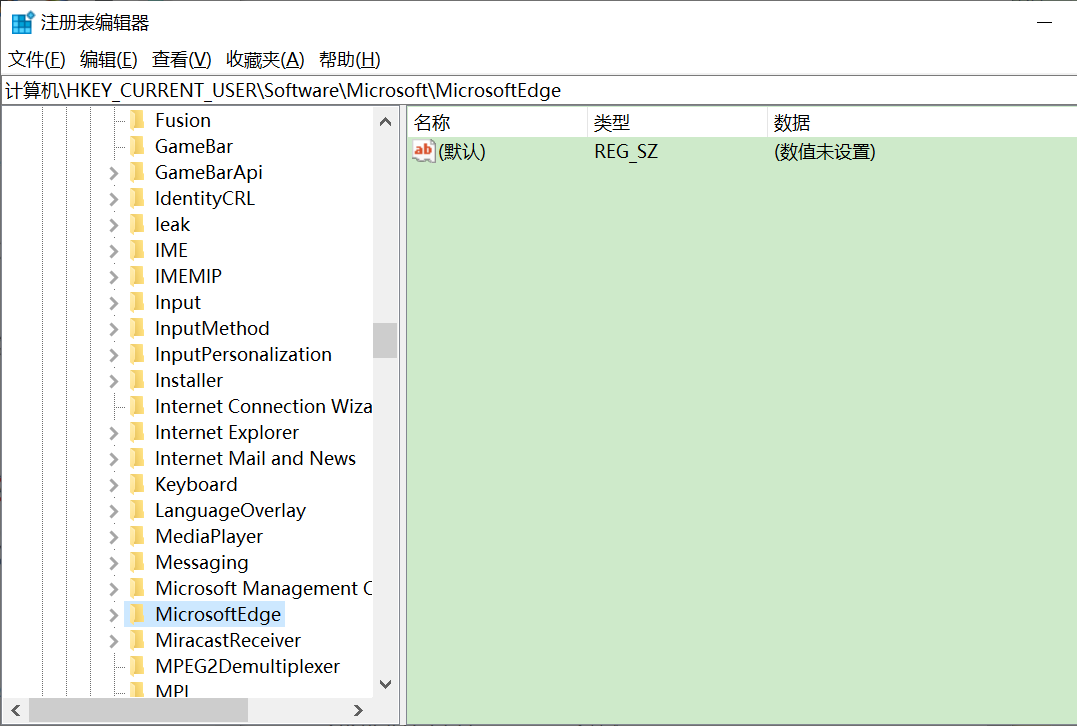
Task: Select the Keyboard folder icon
Action: click(137, 484)
